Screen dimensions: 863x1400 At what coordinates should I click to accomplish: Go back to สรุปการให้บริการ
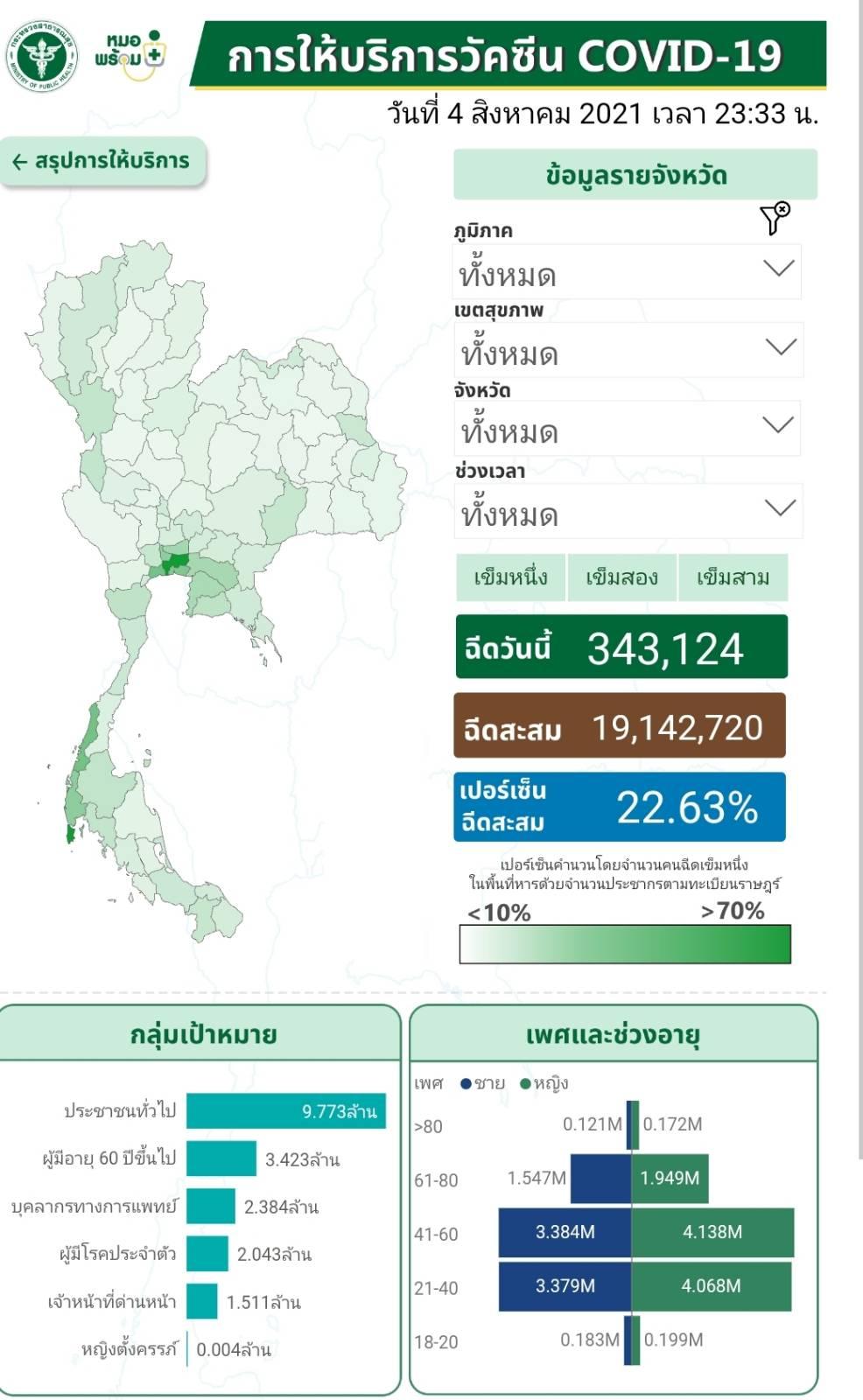coord(111,162)
